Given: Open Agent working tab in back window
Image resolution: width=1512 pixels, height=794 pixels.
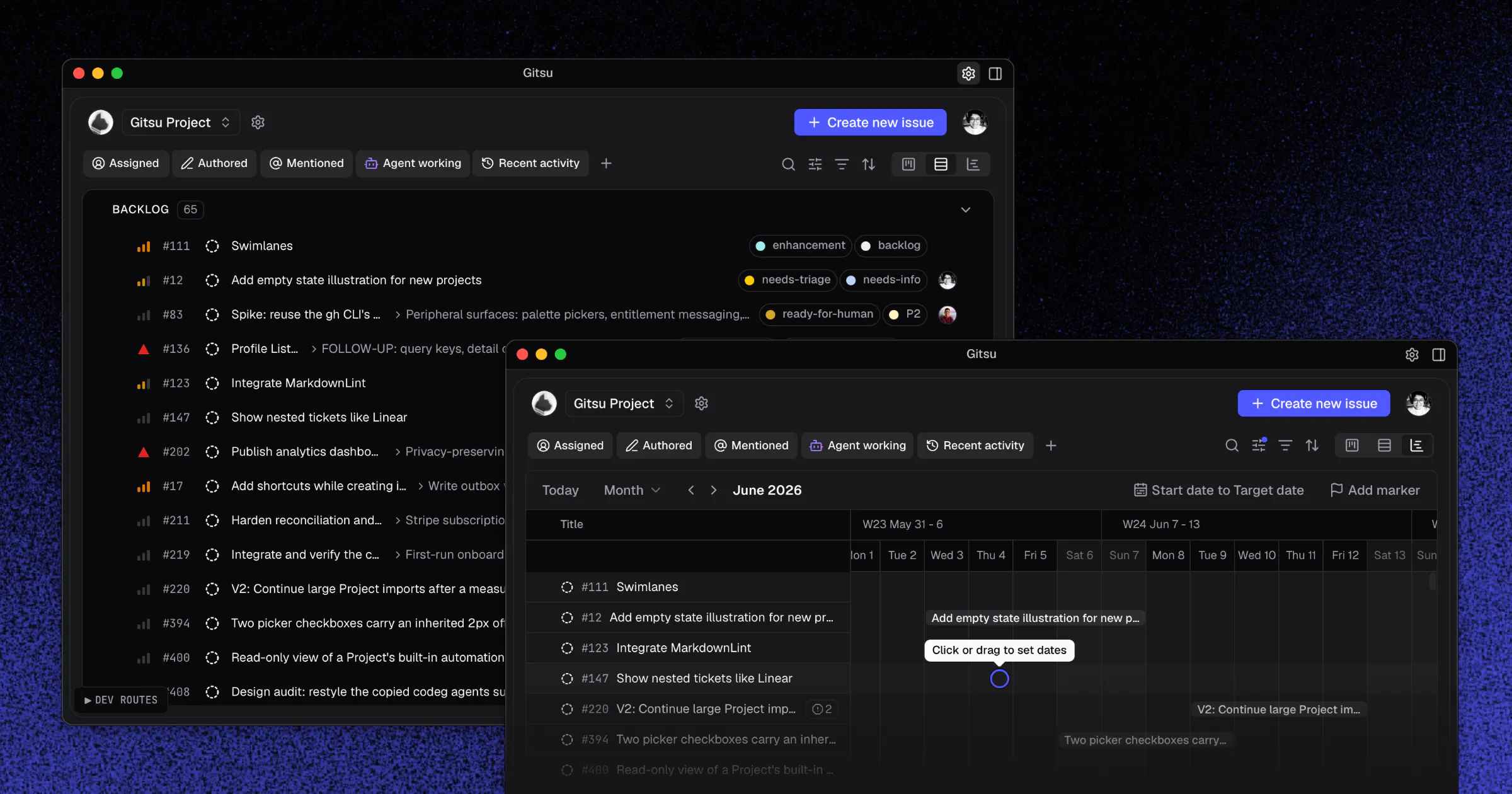Looking at the screenshot, I should pyautogui.click(x=413, y=163).
